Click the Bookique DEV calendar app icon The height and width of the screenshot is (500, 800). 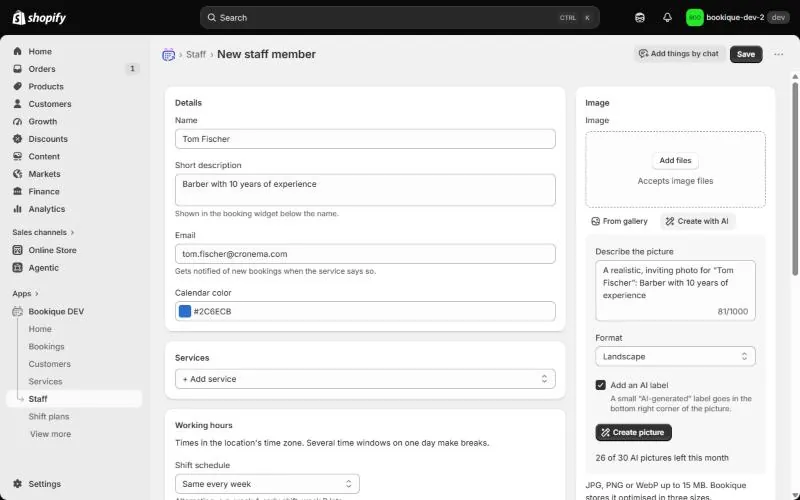tap(18, 311)
